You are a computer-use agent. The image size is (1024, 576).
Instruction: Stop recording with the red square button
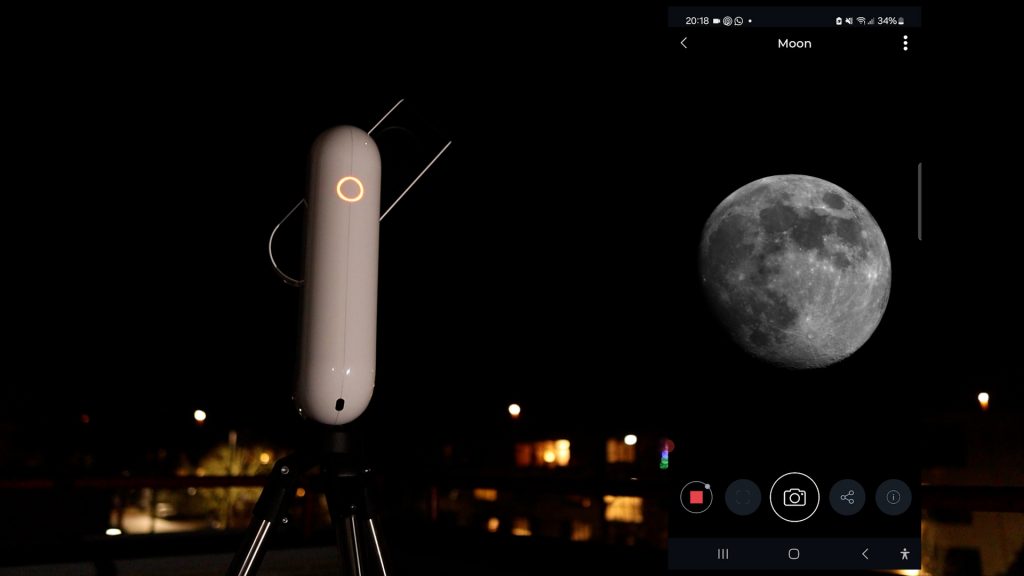tap(696, 497)
